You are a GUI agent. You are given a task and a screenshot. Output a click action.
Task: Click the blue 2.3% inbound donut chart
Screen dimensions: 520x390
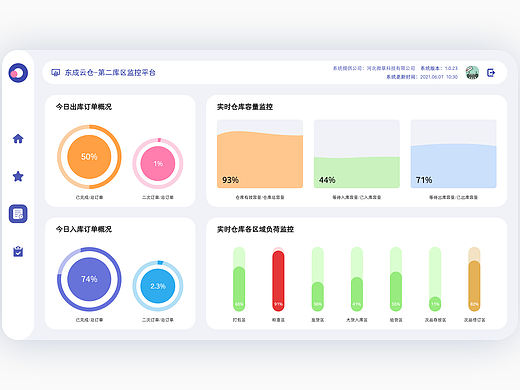(158, 286)
